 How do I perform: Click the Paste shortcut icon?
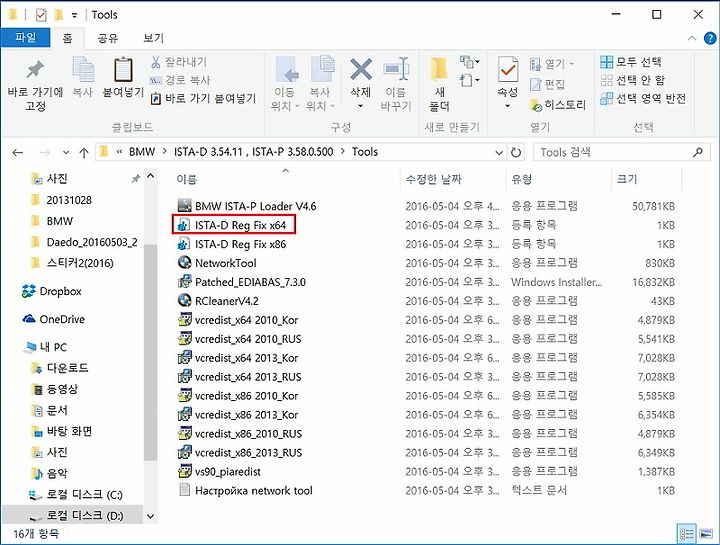[156, 98]
